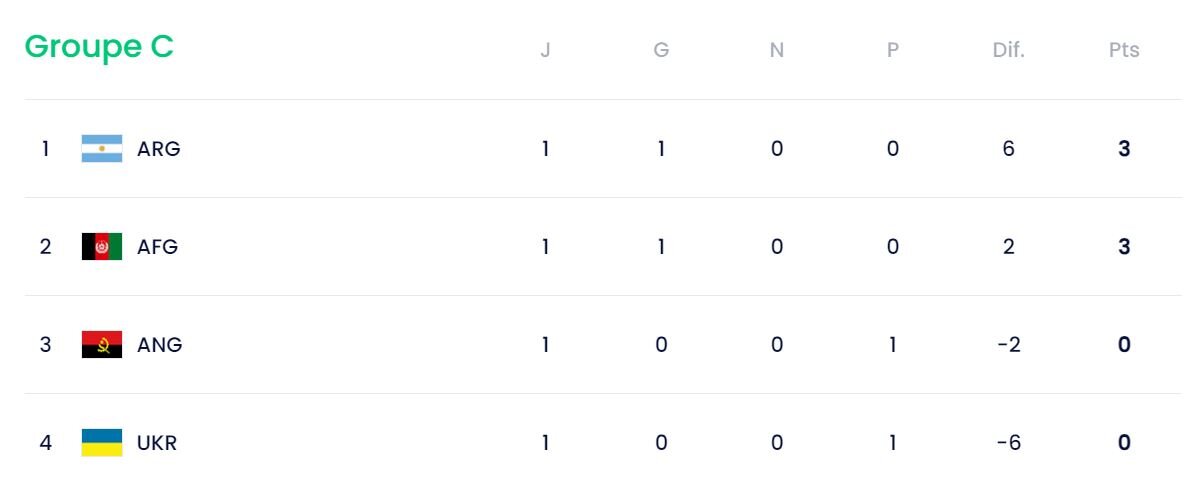
Task: Click Ukraine's goal difference value -6
Action: (1008, 443)
